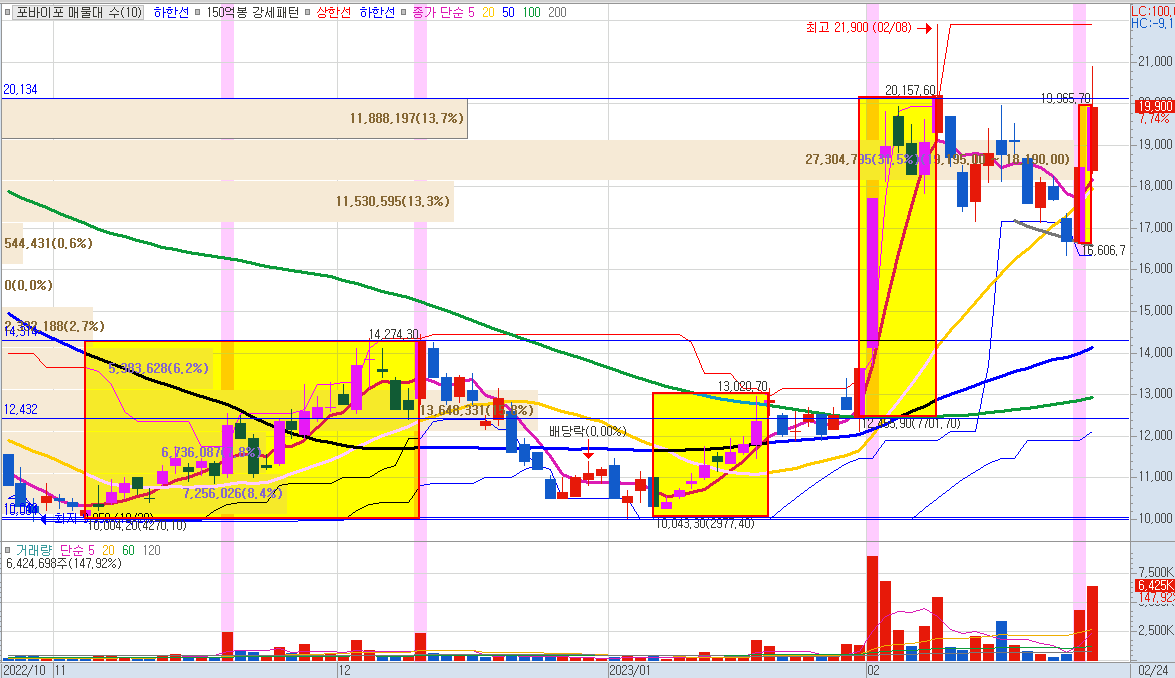Image resolution: width=1175 pixels, height=678 pixels.
Task: Click the 12,432 horizontal line label
Action: pyautogui.click(x=20, y=409)
